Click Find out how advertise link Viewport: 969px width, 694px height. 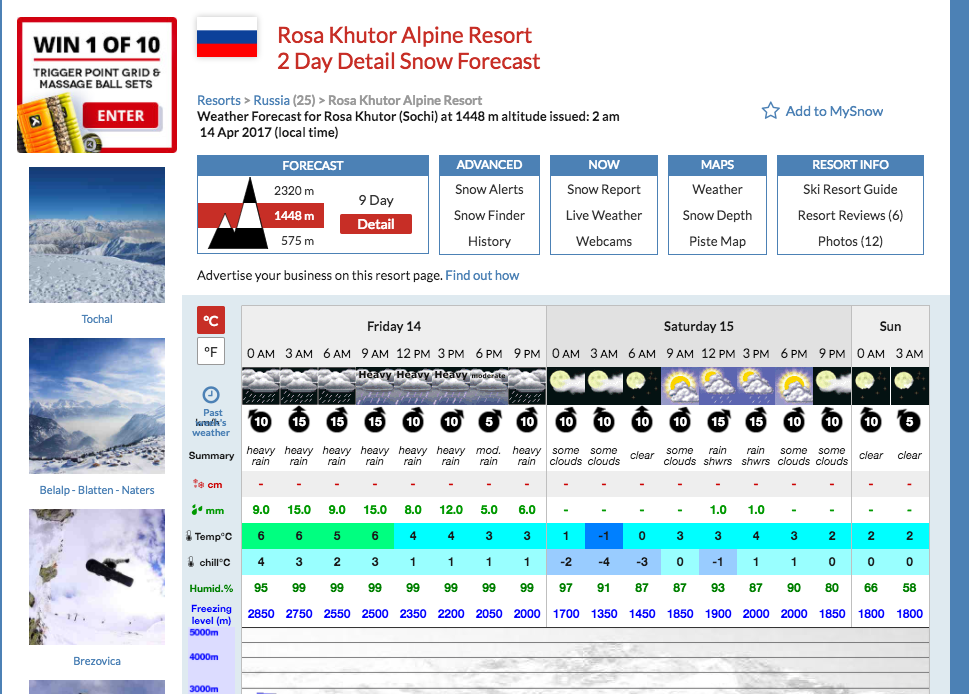(482, 276)
